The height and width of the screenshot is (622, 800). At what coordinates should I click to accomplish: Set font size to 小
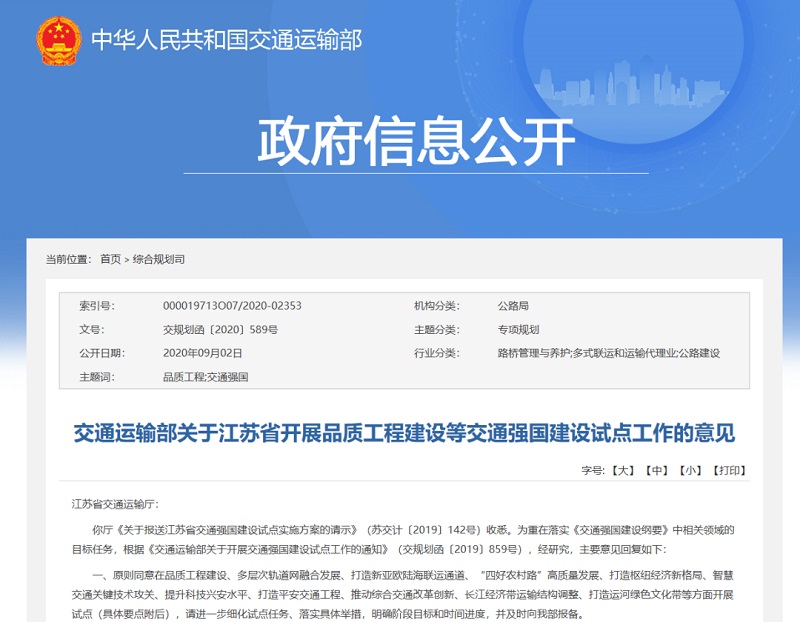[690, 470]
